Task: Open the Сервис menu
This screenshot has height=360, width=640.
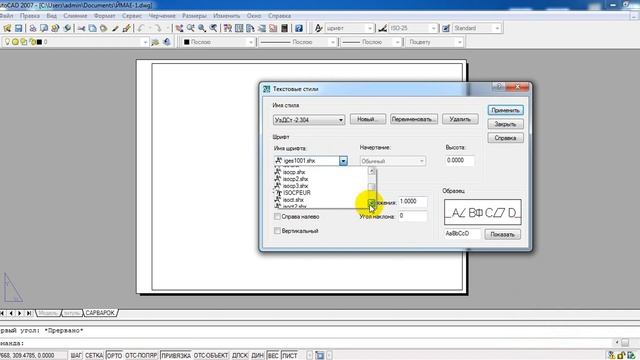Action: tap(132, 16)
